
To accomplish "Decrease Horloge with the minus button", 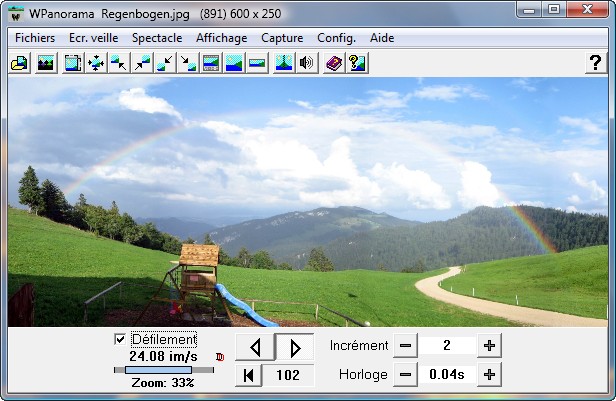I will coord(405,375).
